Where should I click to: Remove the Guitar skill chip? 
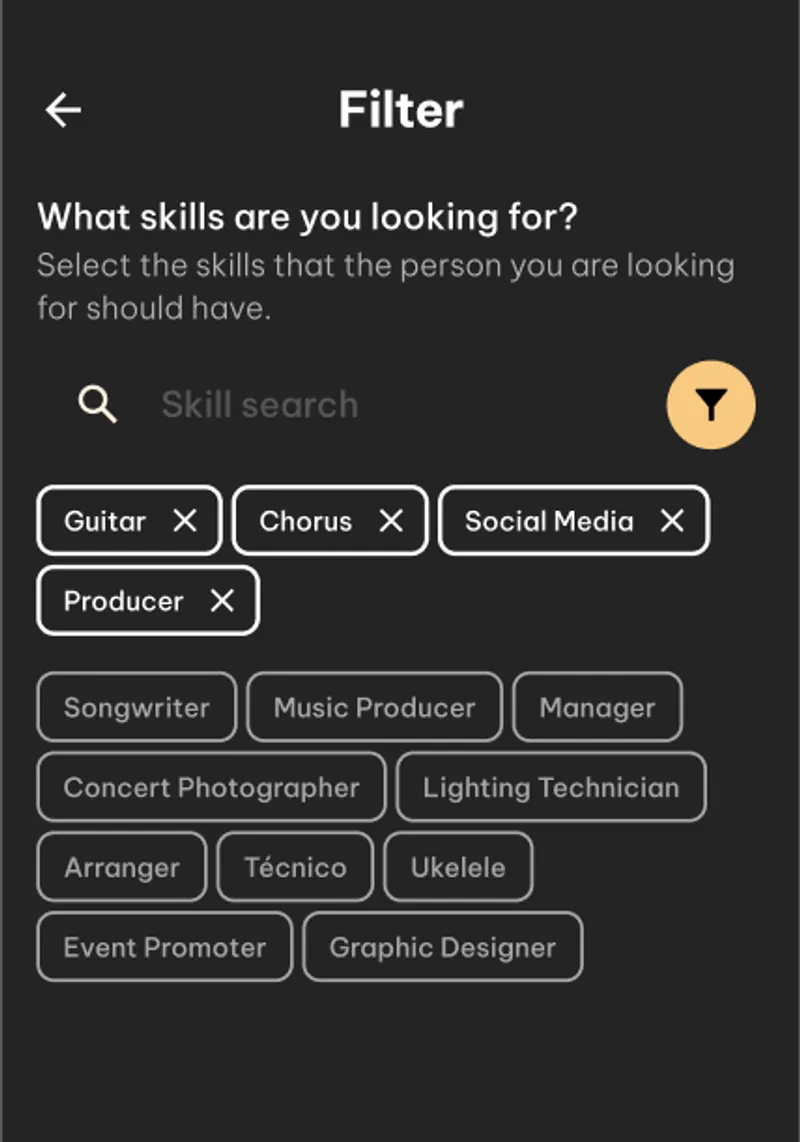[x=185, y=521]
